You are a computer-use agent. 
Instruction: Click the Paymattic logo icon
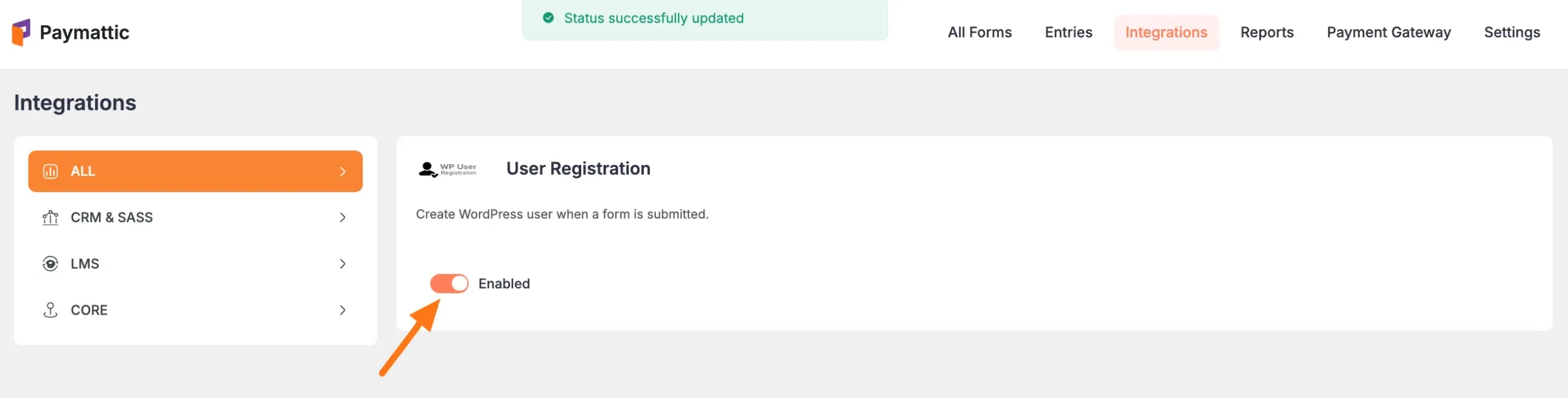(x=22, y=32)
